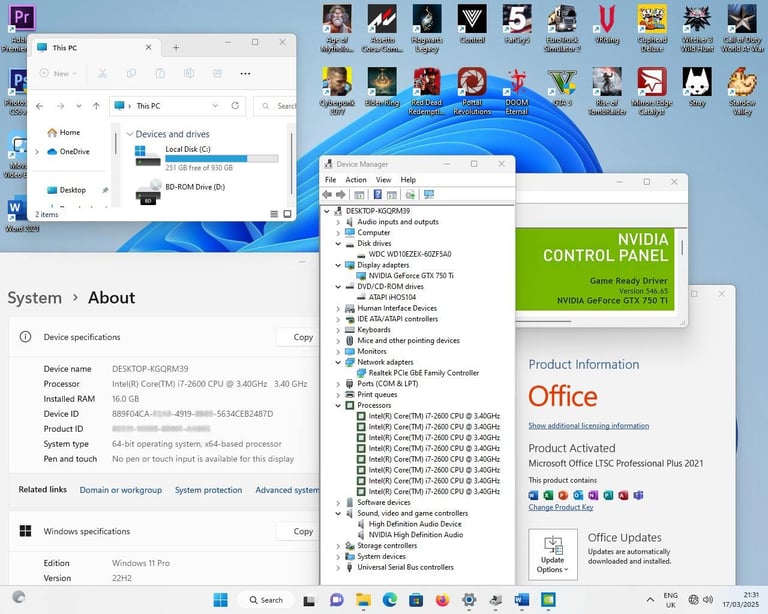The height and width of the screenshot is (614, 768).
Task: Select the This PC tab in File Explorer
Action: pos(94,47)
